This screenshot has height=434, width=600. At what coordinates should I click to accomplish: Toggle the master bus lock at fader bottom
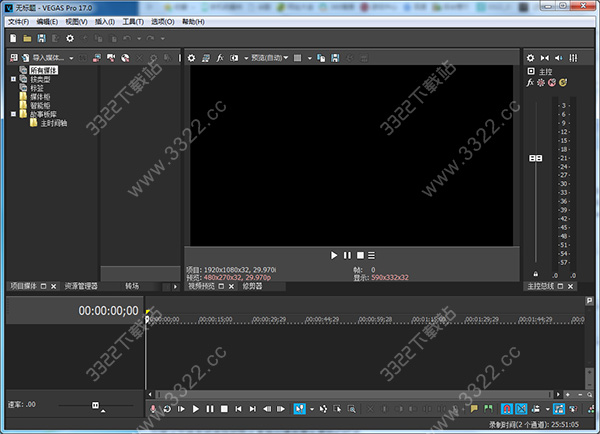(x=536, y=274)
